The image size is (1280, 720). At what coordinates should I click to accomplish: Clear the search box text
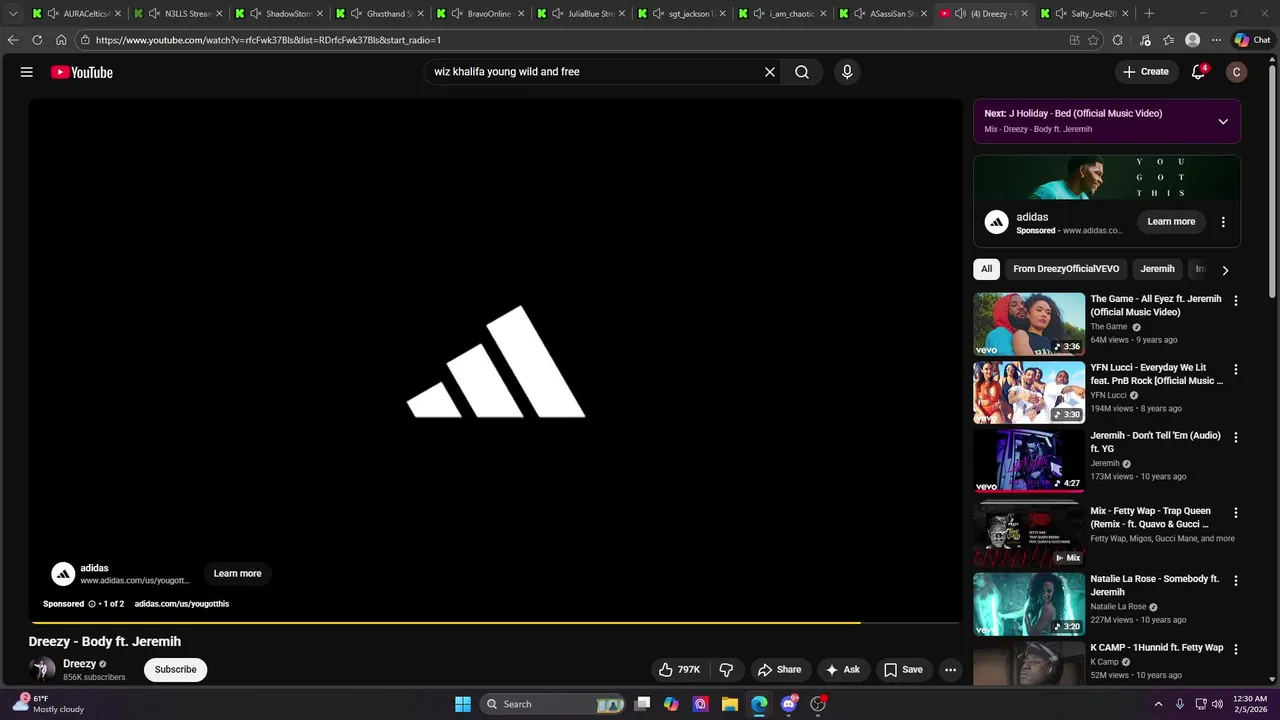[770, 72]
